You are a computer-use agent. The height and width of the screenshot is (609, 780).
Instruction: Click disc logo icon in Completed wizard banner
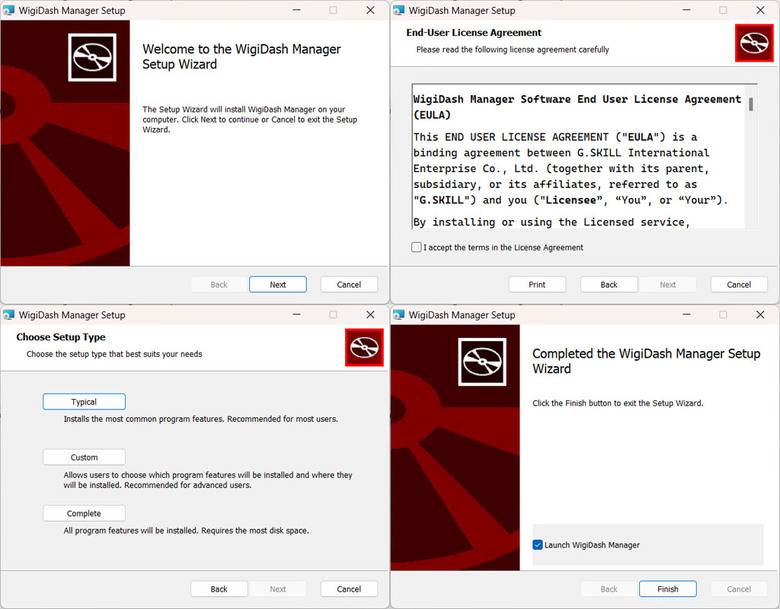(x=482, y=362)
